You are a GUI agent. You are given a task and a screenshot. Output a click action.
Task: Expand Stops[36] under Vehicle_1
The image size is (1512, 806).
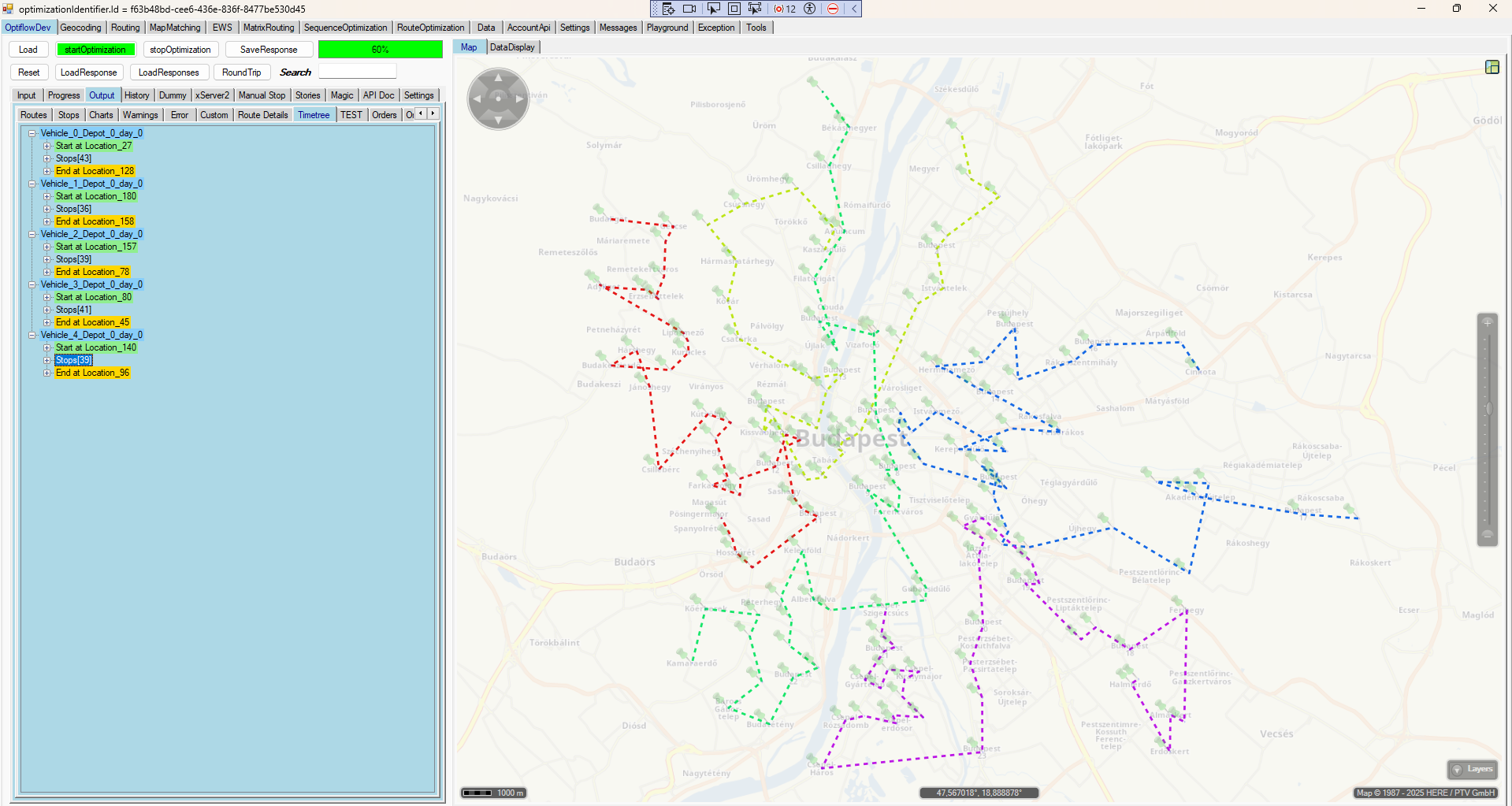pyautogui.click(x=46, y=209)
